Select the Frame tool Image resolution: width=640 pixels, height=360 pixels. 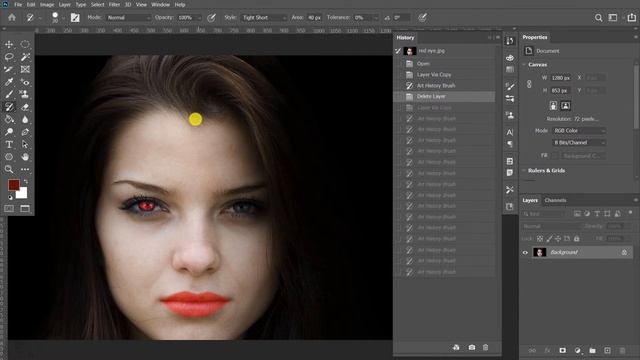pyautogui.click(x=25, y=69)
